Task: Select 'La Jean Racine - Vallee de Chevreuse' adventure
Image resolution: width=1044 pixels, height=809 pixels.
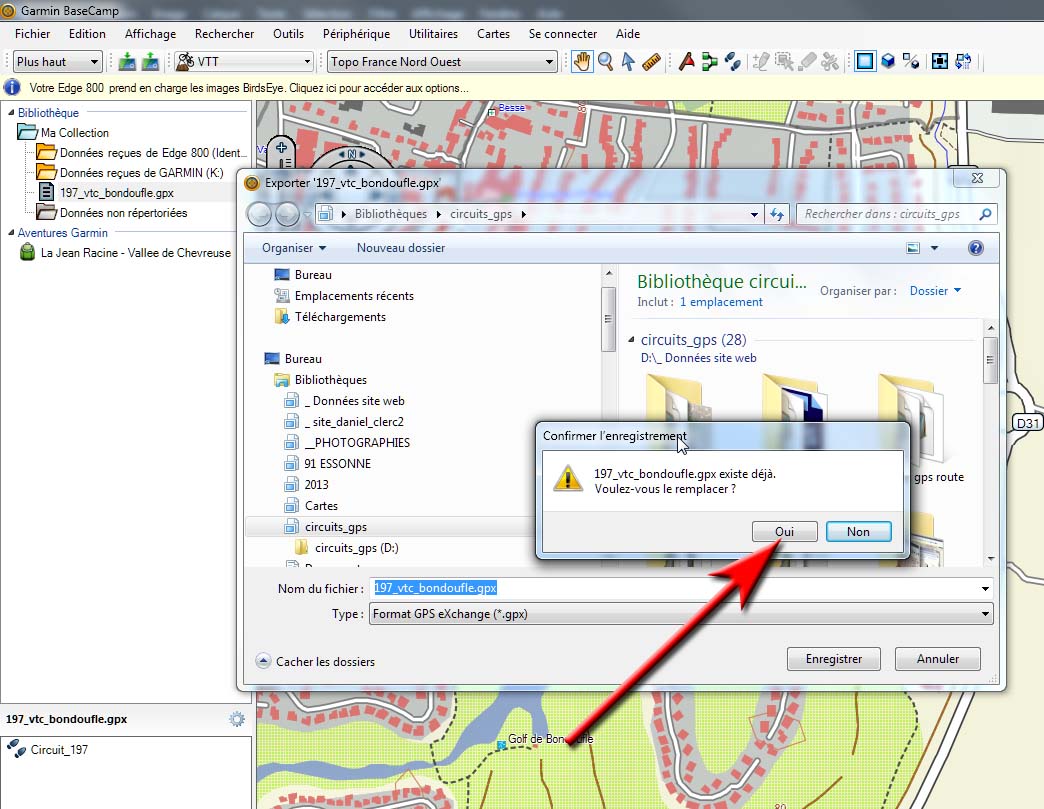Action: pos(136,252)
